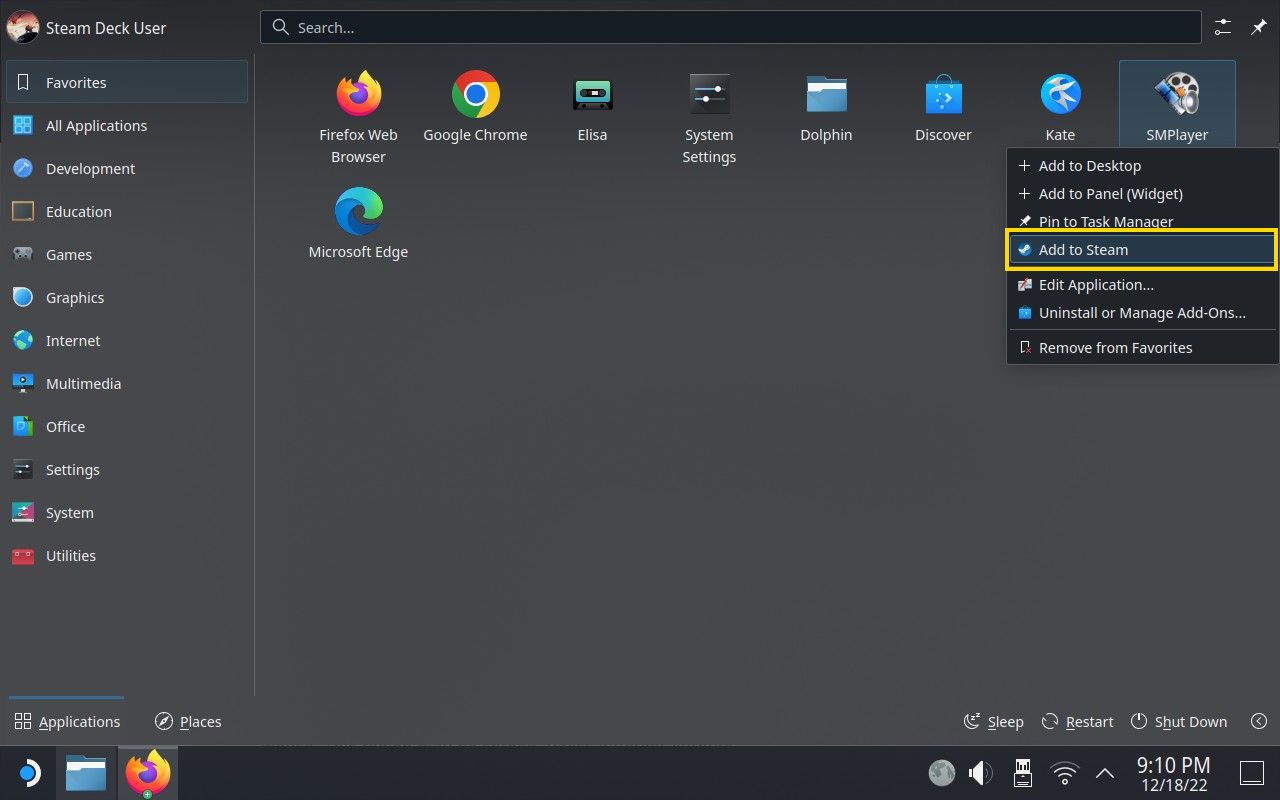
Task: Click Add to Steam menu entry
Action: click(1143, 250)
